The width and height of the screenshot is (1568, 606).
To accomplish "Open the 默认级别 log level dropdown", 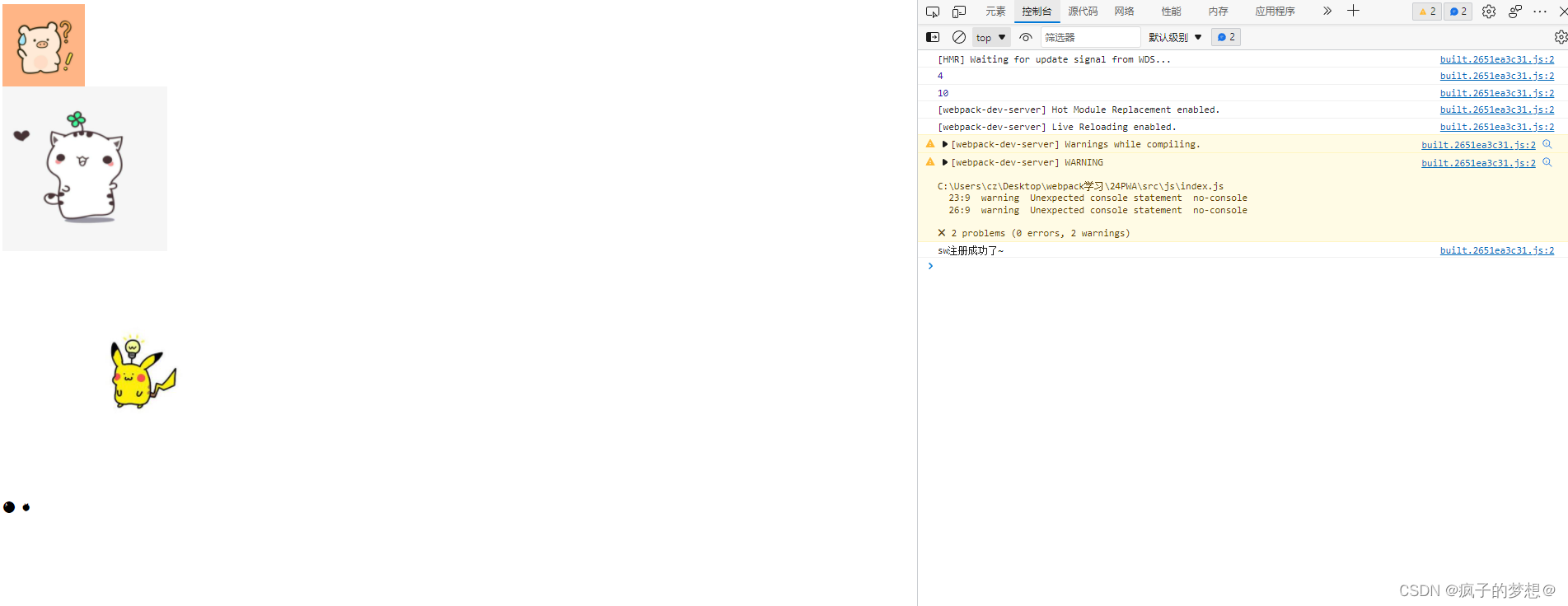I will click(x=1175, y=37).
